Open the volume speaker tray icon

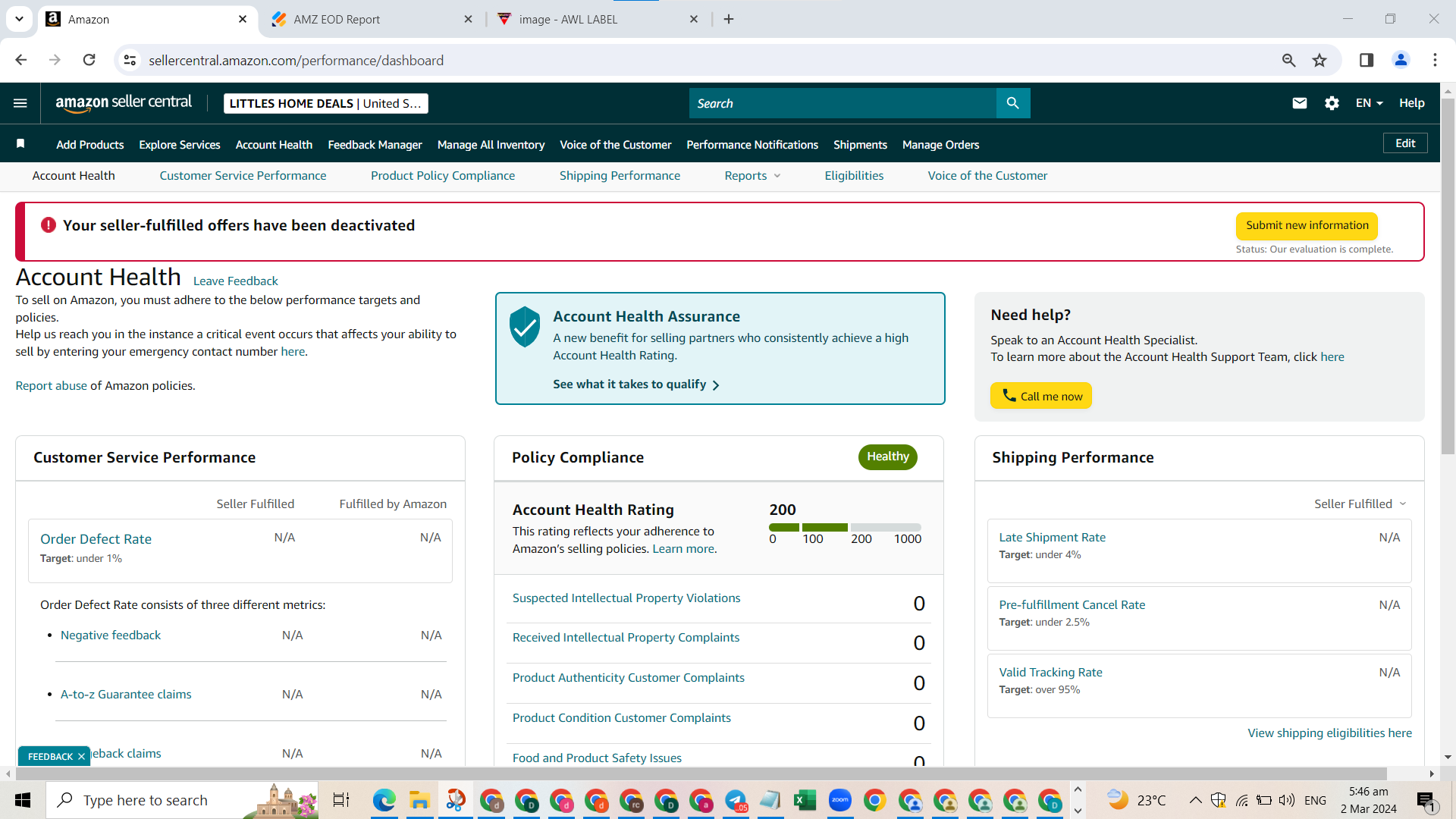1286,800
